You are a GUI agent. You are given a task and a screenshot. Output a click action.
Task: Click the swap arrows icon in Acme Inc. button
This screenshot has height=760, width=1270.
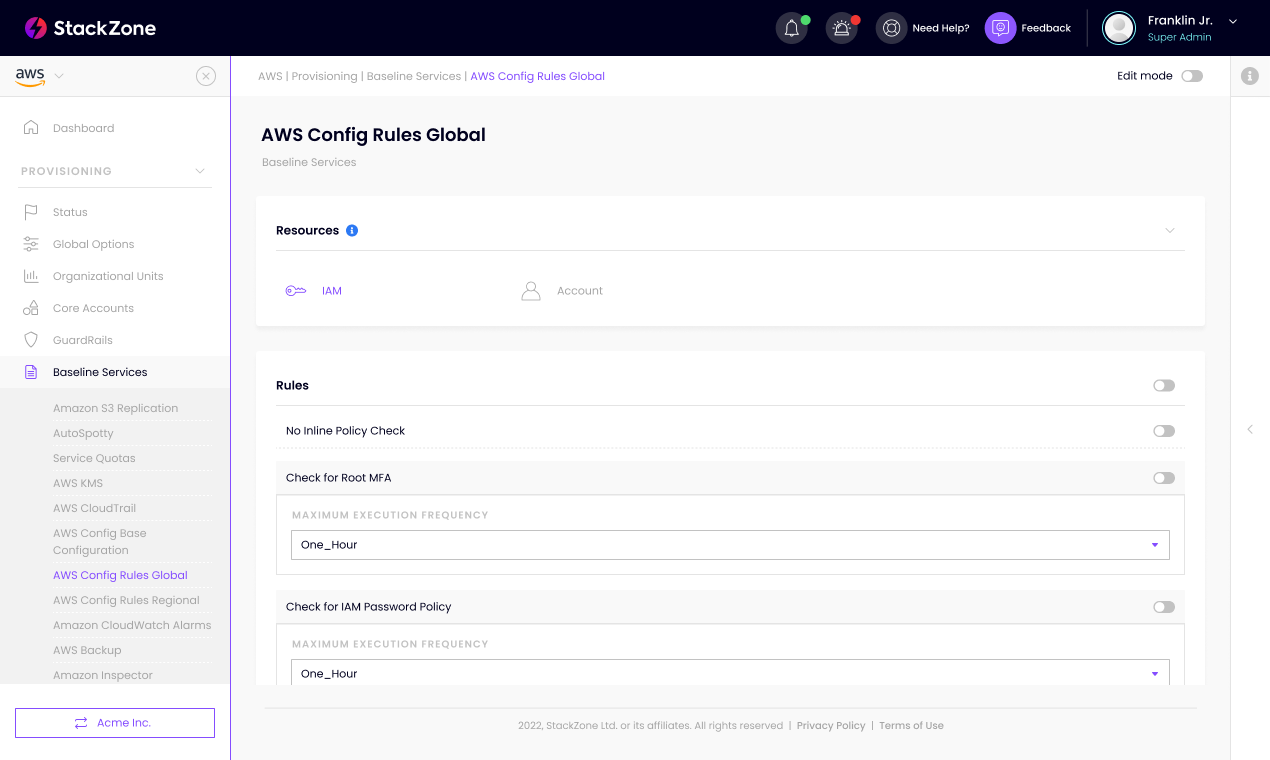tap(81, 723)
